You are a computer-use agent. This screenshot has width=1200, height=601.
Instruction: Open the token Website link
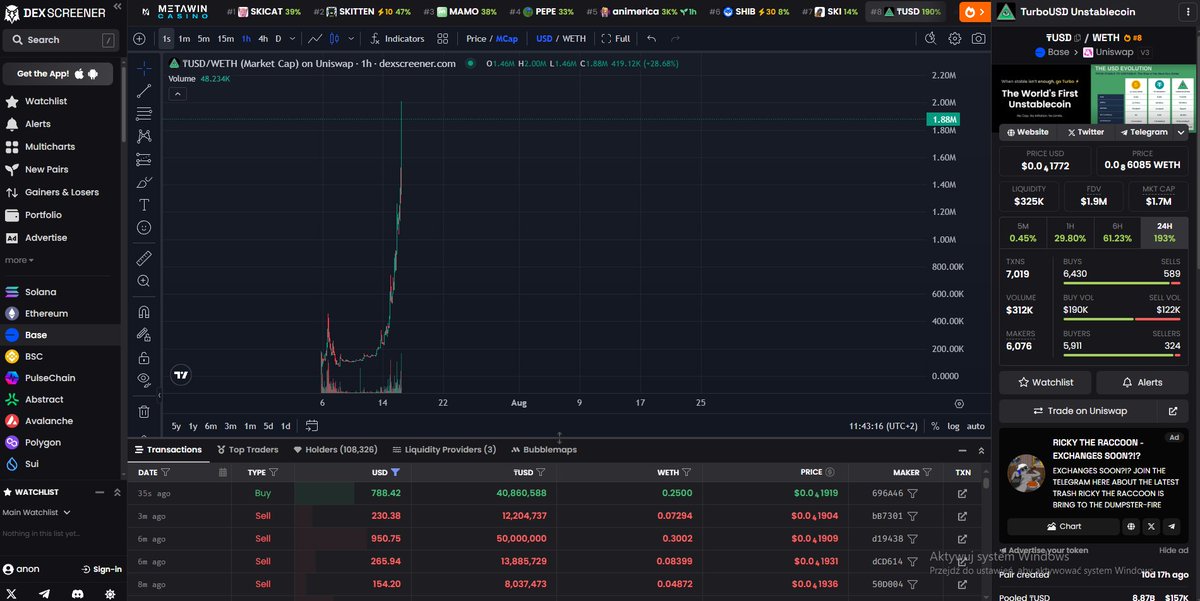pos(1027,132)
